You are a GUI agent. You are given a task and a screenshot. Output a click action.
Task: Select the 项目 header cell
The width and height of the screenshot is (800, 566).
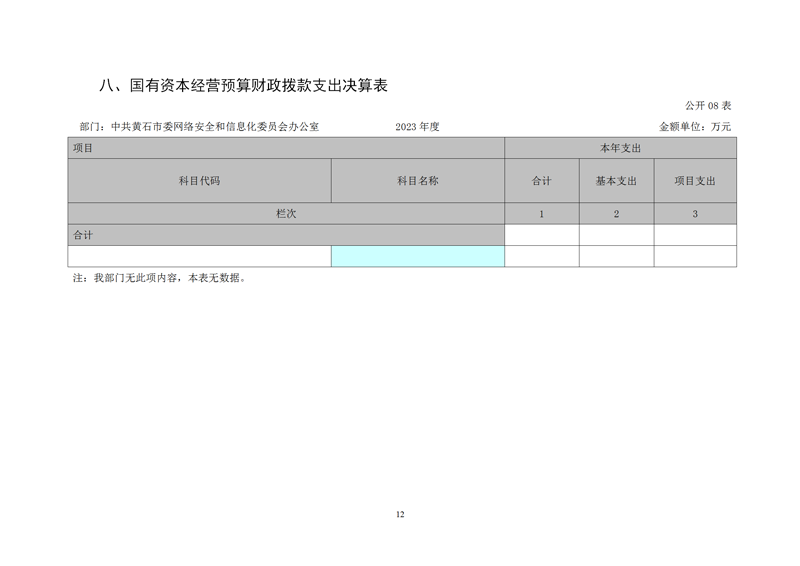click(286, 148)
